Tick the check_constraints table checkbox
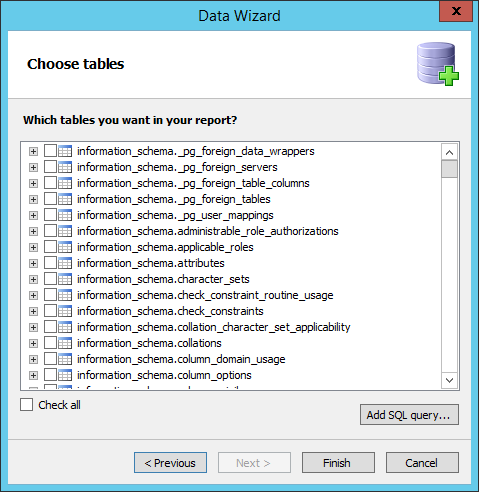Viewport: 479px width, 492px height. click(x=50, y=311)
